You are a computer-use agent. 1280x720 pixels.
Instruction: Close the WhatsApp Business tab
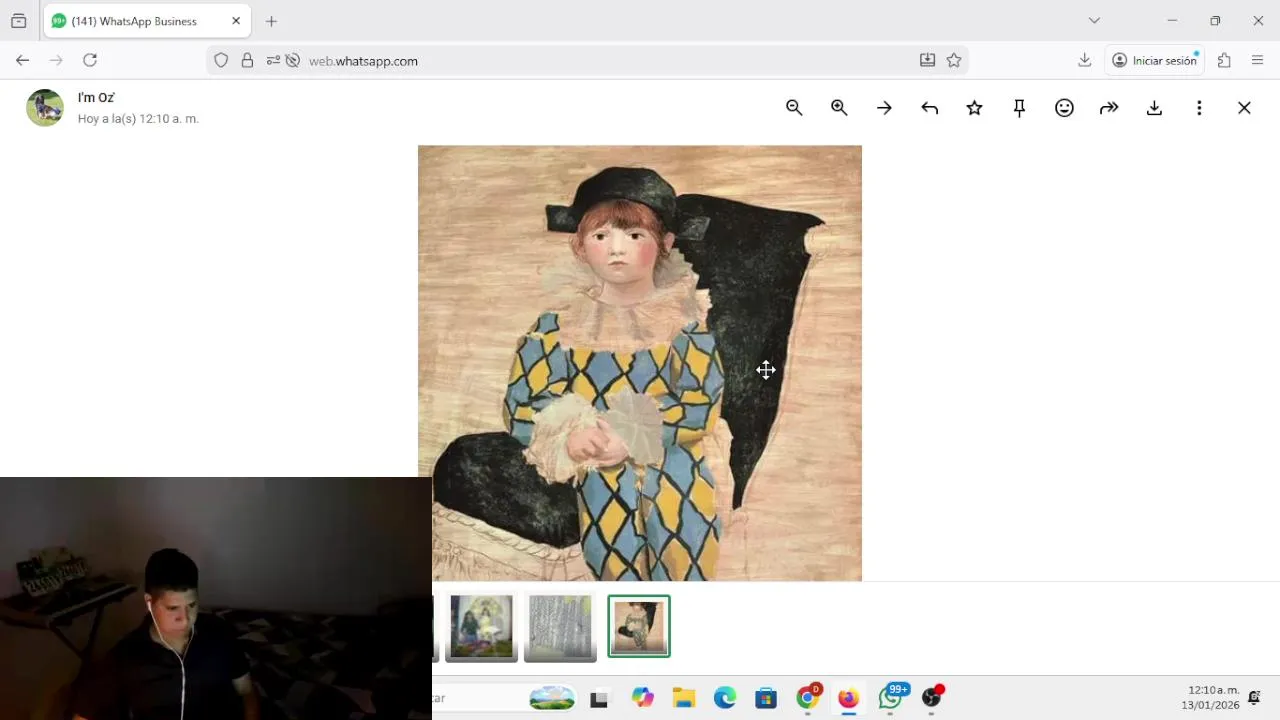236,21
